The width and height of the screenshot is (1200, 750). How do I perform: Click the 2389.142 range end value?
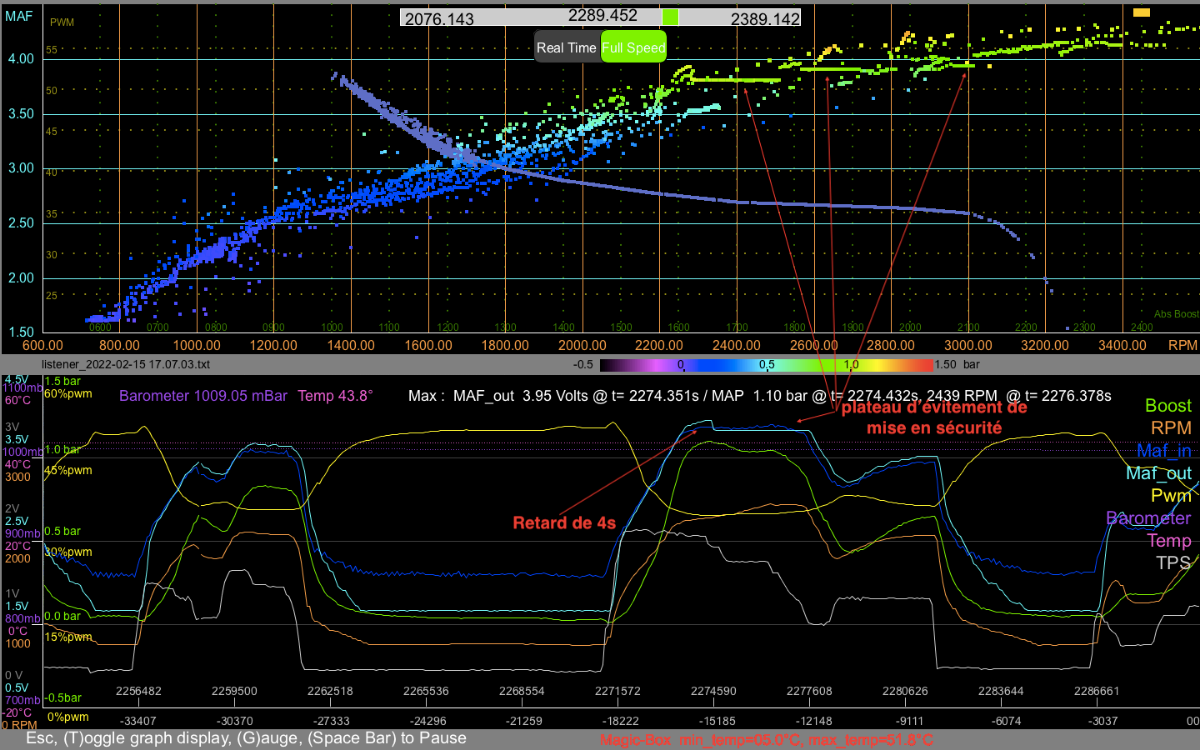[x=766, y=18]
